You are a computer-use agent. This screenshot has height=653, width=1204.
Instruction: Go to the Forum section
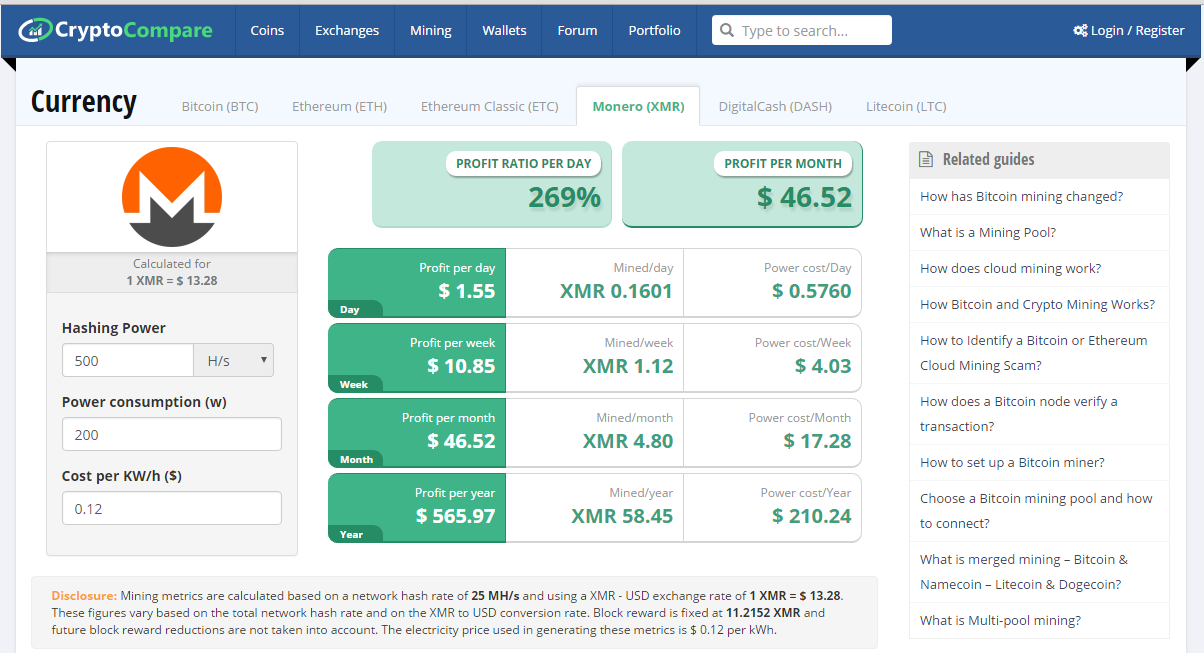point(577,31)
